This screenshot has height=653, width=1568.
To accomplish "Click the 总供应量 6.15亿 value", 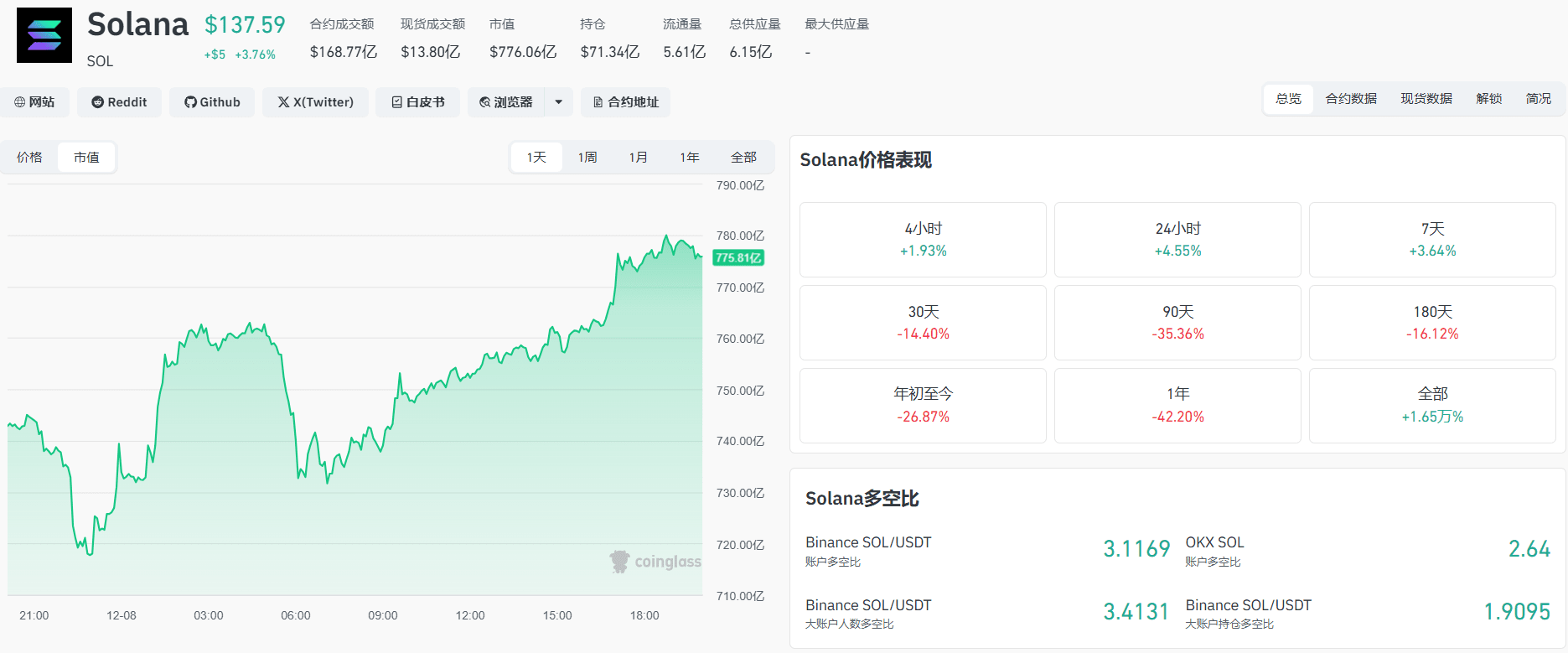I will [751, 52].
